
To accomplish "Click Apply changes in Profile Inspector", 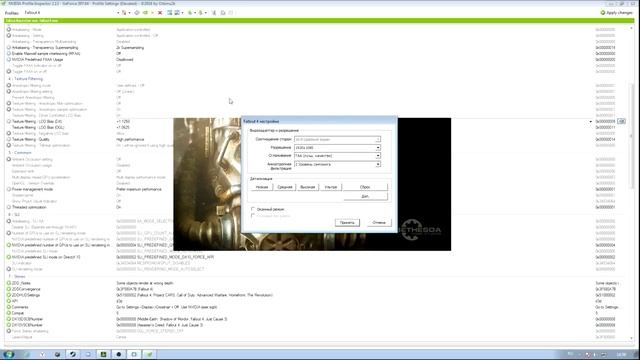I will [x=616, y=13].
